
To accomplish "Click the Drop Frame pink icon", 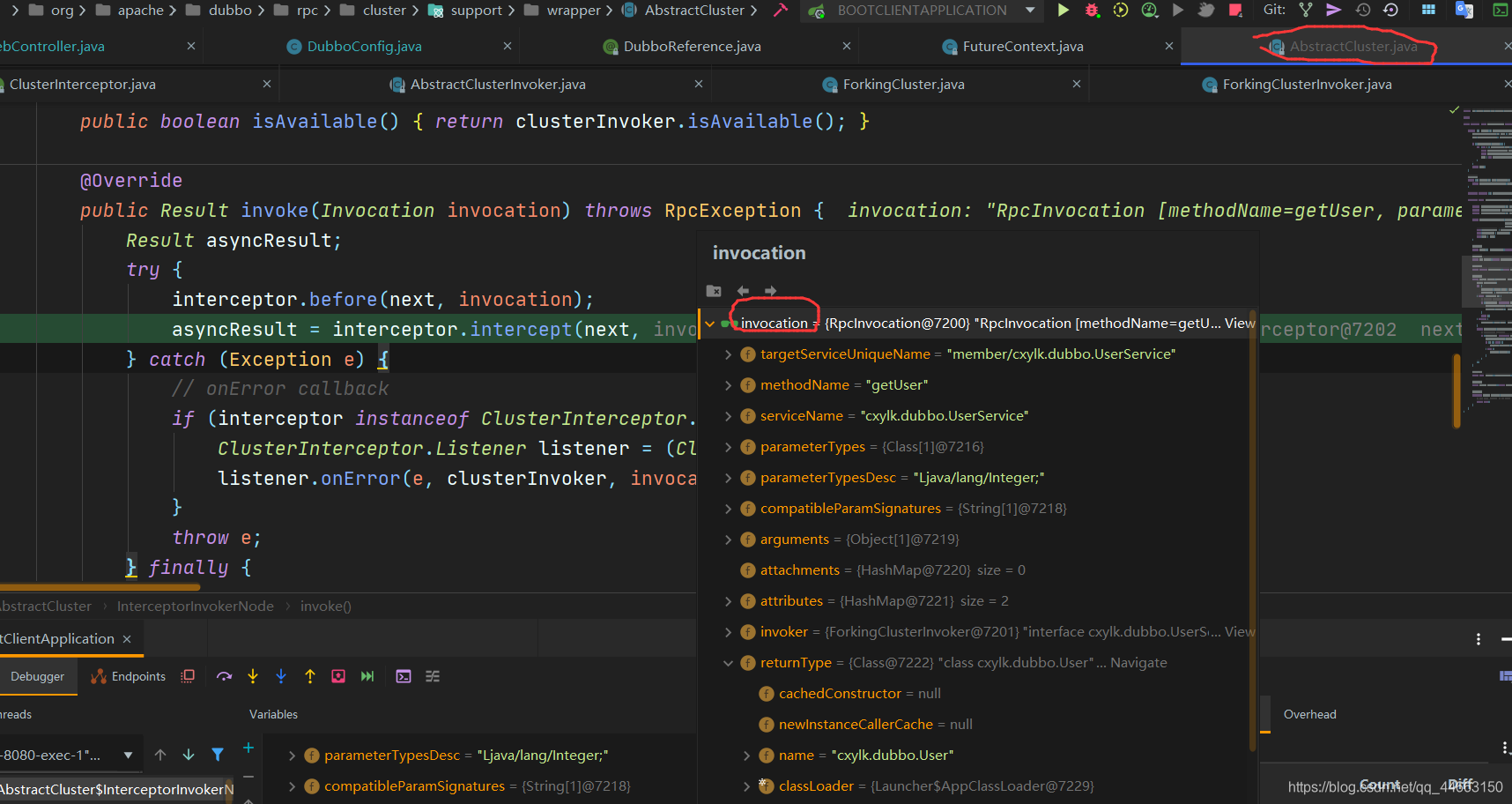I will tap(338, 676).
